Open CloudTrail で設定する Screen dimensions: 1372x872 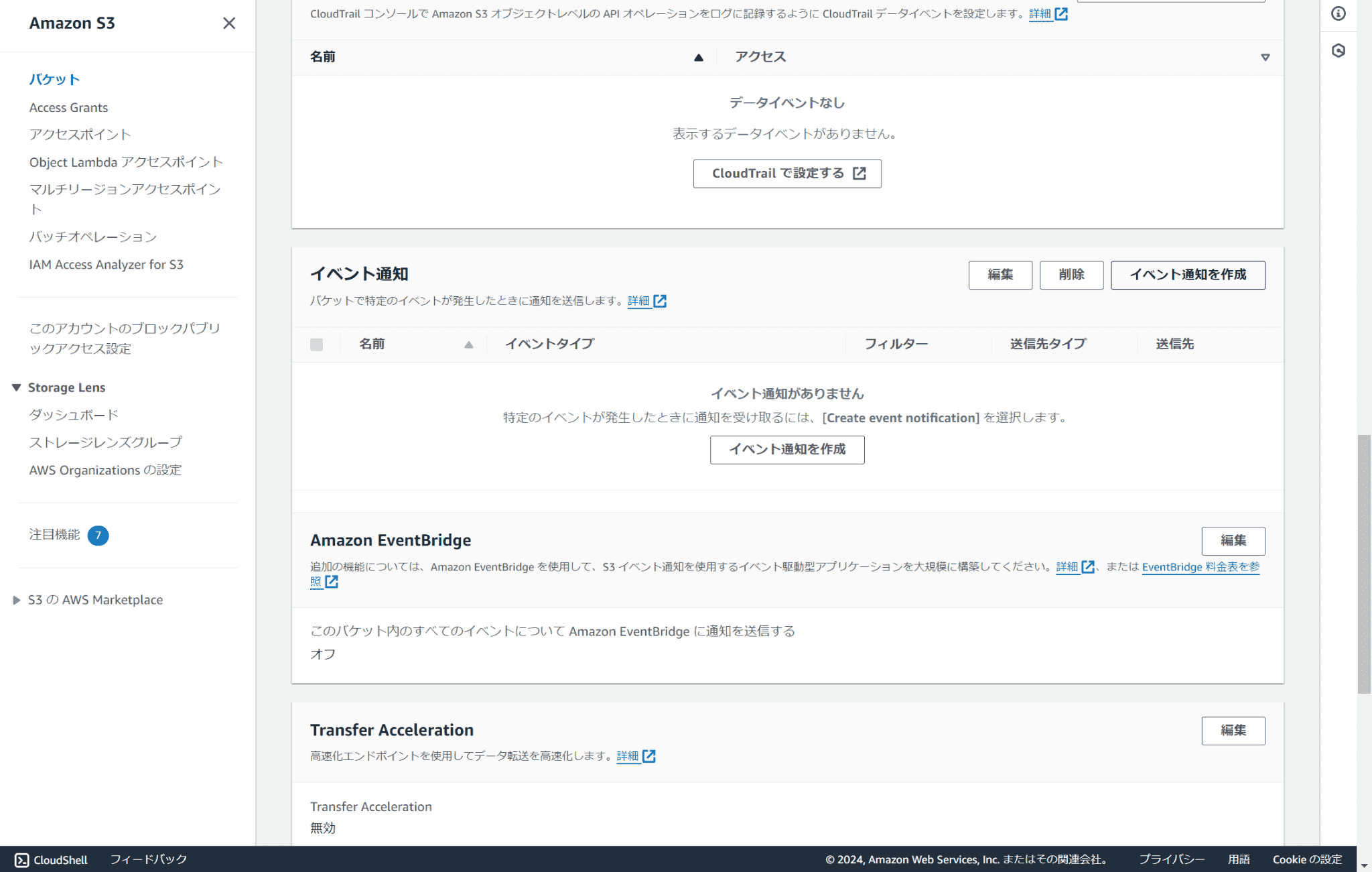[x=786, y=173]
